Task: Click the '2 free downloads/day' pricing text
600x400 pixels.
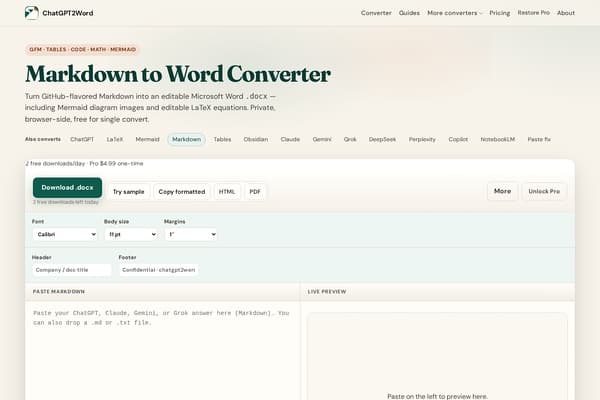Action: pyautogui.click(x=85, y=163)
